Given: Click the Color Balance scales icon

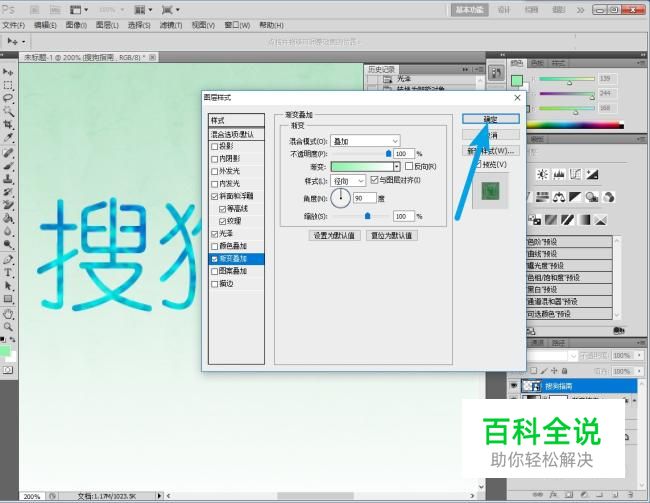Looking at the screenshot, I should [559, 197].
